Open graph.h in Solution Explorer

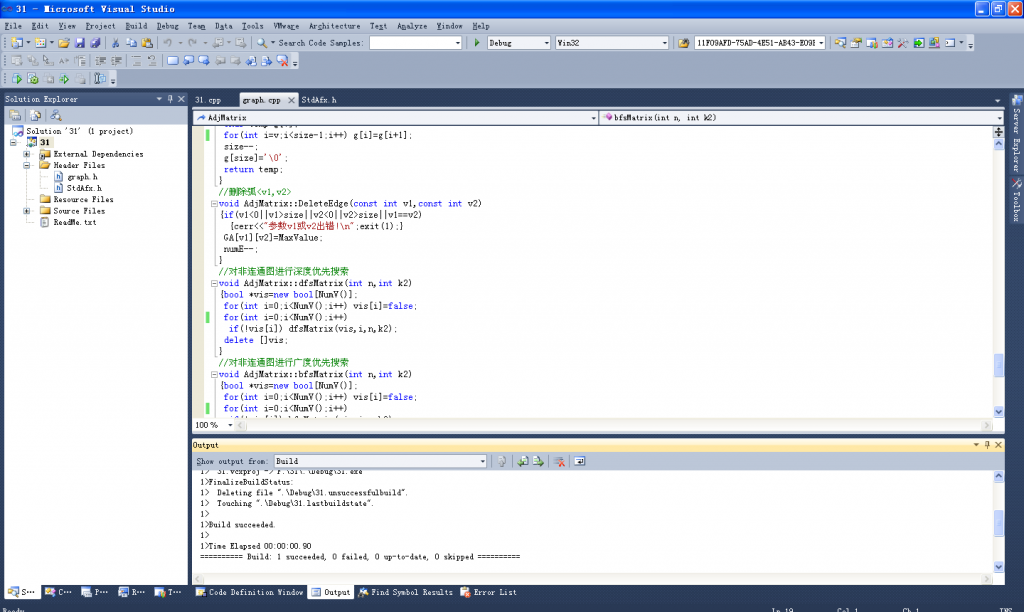tap(80, 177)
